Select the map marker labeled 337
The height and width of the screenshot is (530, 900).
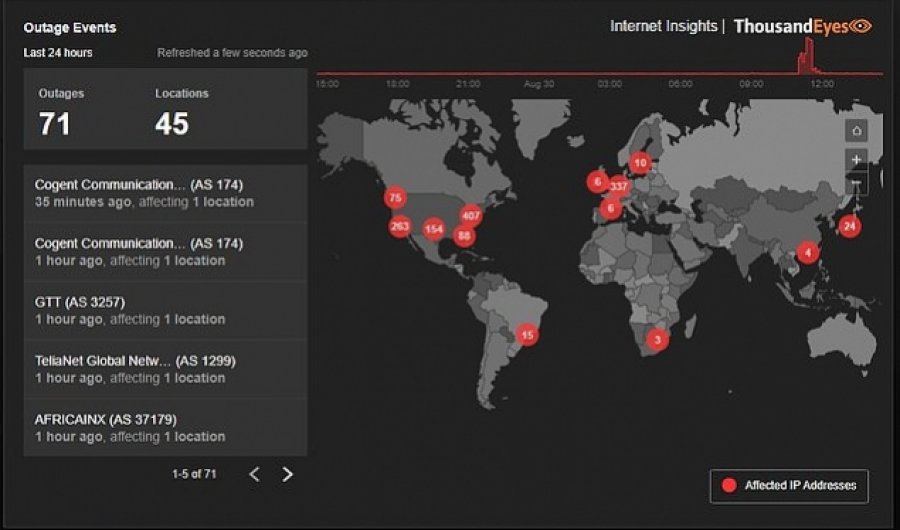619,186
